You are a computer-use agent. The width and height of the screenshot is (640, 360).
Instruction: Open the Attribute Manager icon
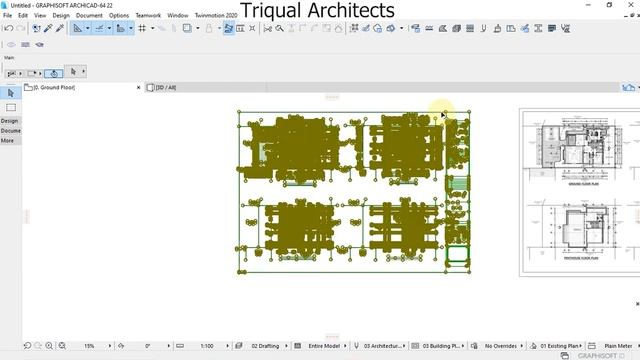(x=552, y=28)
